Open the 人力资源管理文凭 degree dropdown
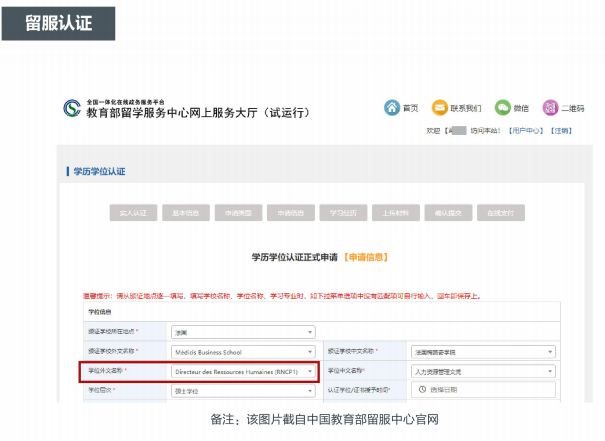 tap(483, 372)
